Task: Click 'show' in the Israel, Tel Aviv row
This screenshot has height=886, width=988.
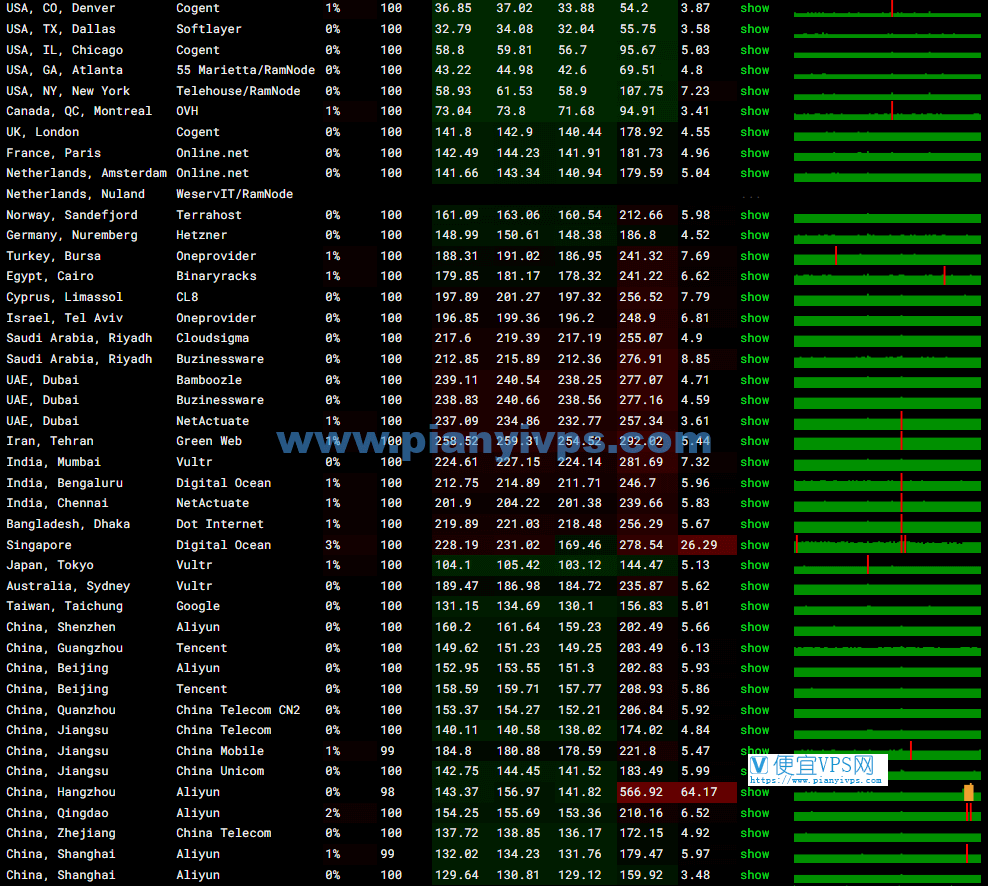Action: click(x=754, y=318)
